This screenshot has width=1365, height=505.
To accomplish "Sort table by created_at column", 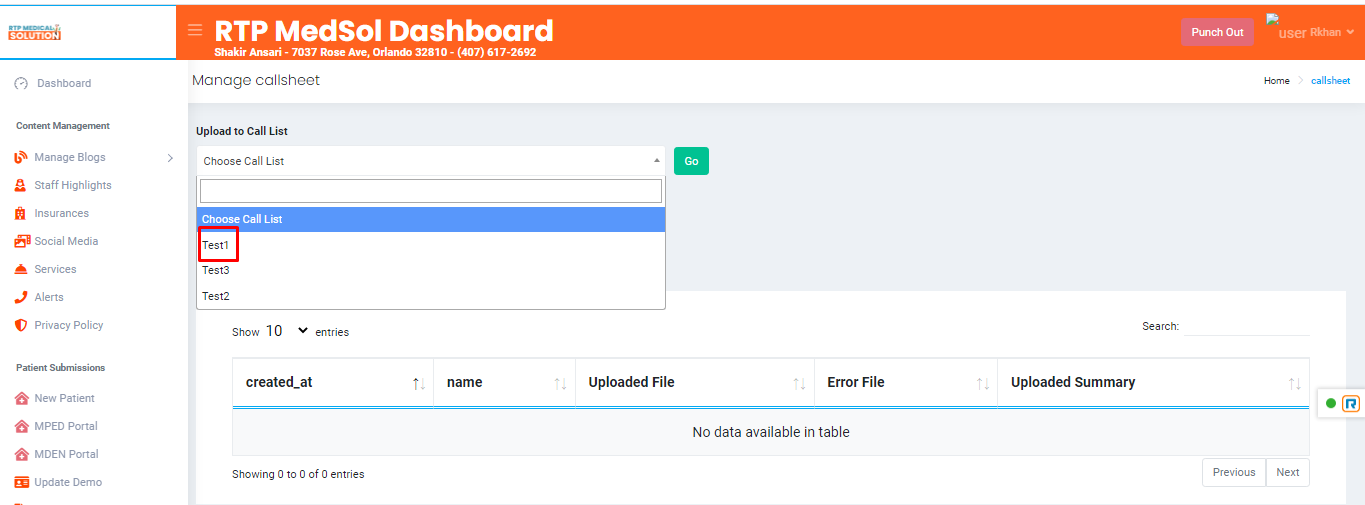I will click(333, 382).
